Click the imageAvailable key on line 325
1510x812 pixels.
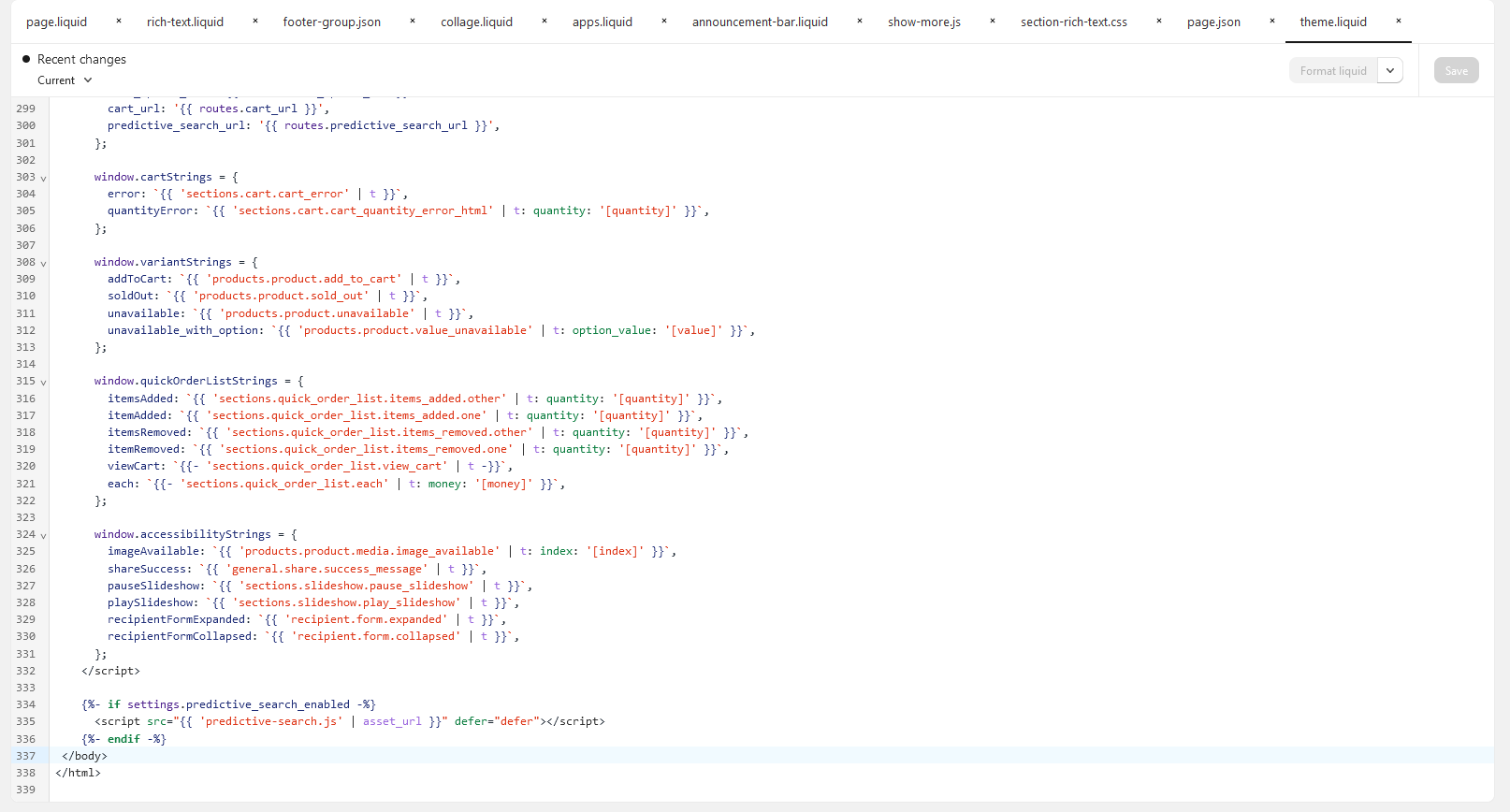(x=153, y=551)
